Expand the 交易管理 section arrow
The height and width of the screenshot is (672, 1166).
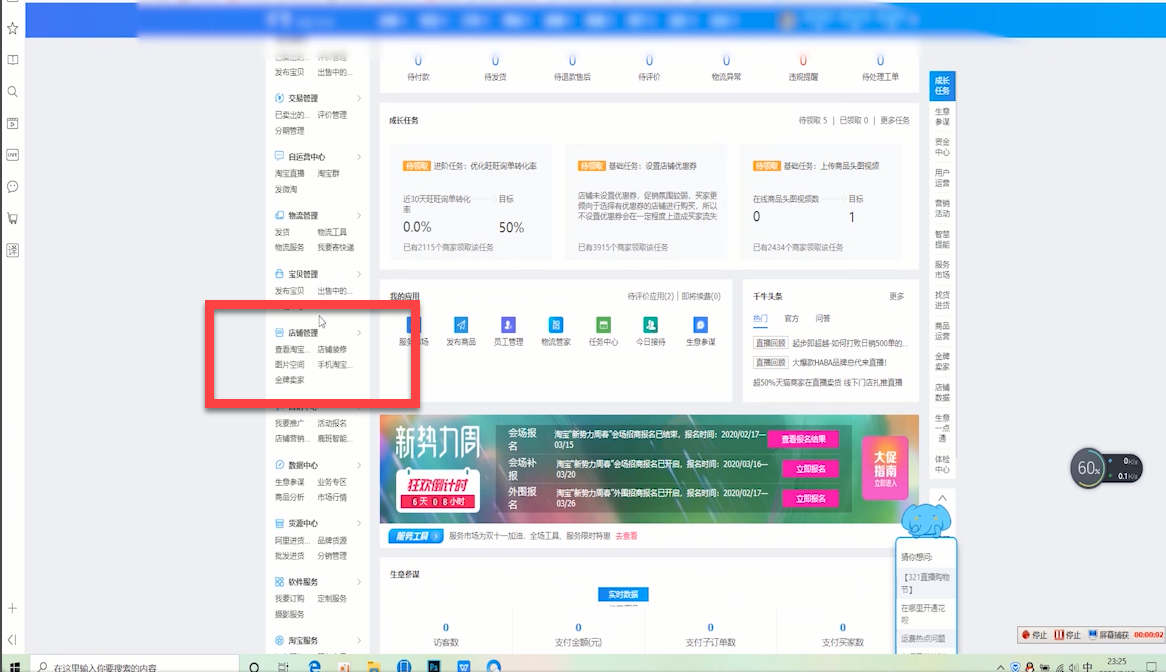coord(359,98)
